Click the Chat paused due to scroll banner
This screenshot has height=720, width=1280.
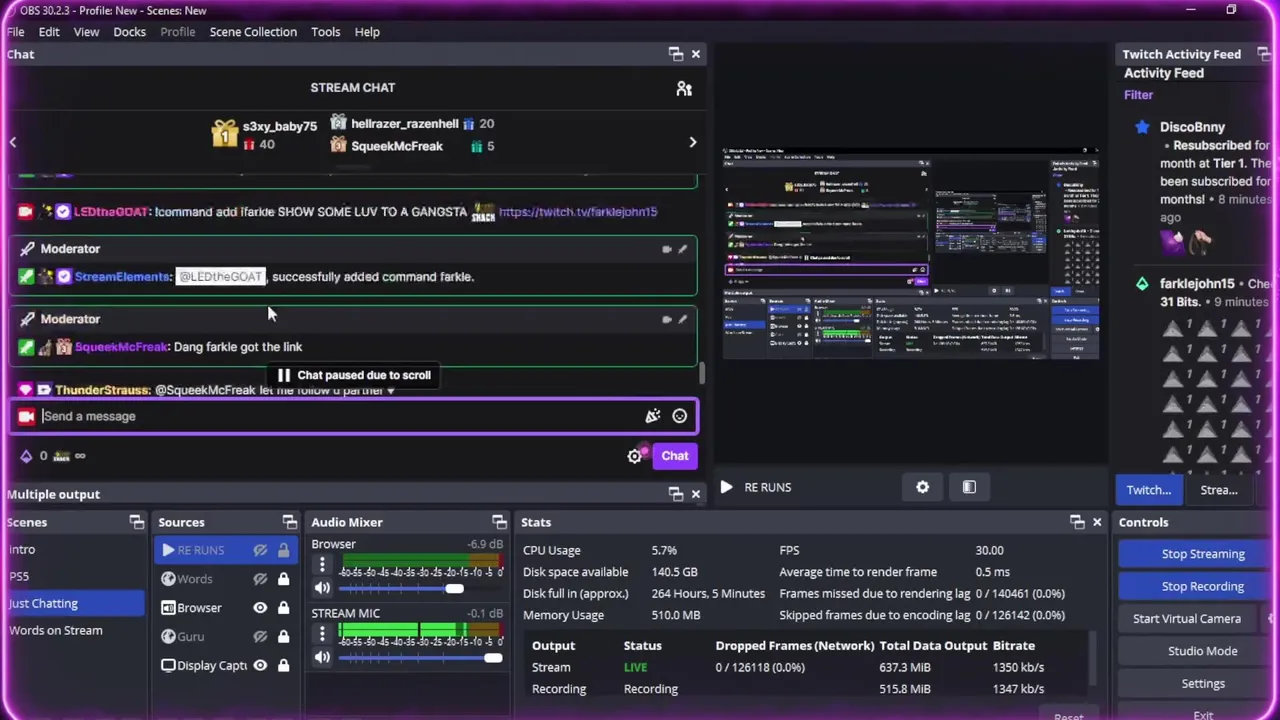point(353,375)
